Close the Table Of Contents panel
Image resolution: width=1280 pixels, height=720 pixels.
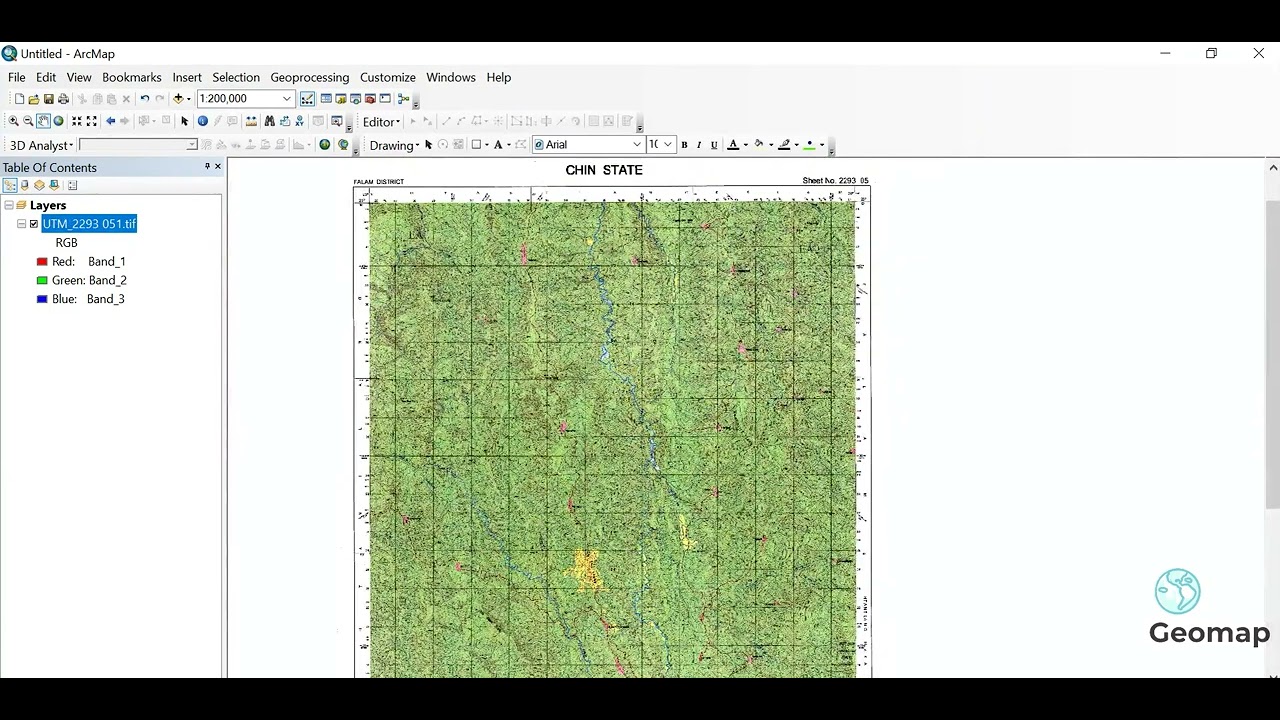[x=218, y=167]
